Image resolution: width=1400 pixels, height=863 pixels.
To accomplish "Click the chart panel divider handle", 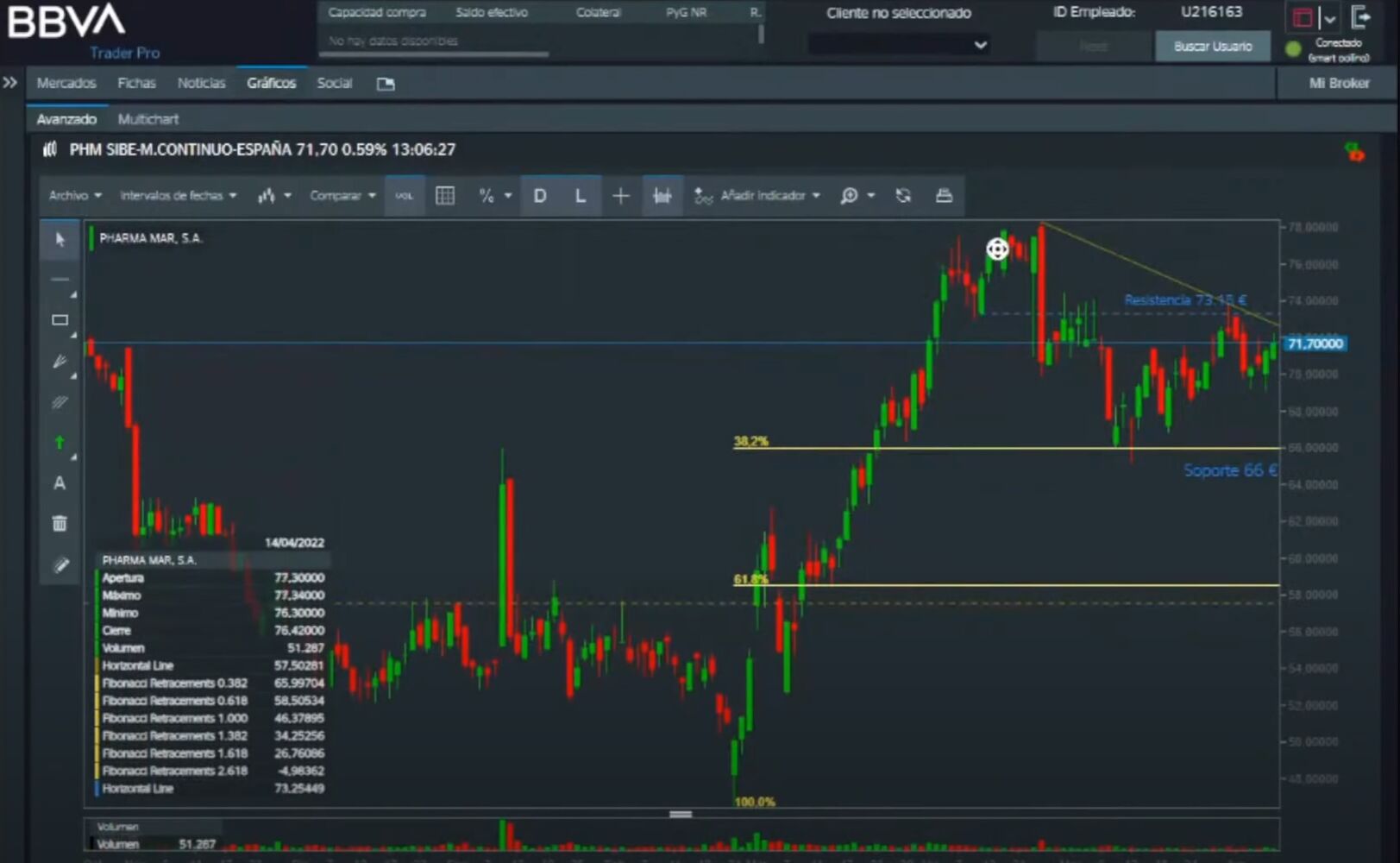I will tap(681, 814).
